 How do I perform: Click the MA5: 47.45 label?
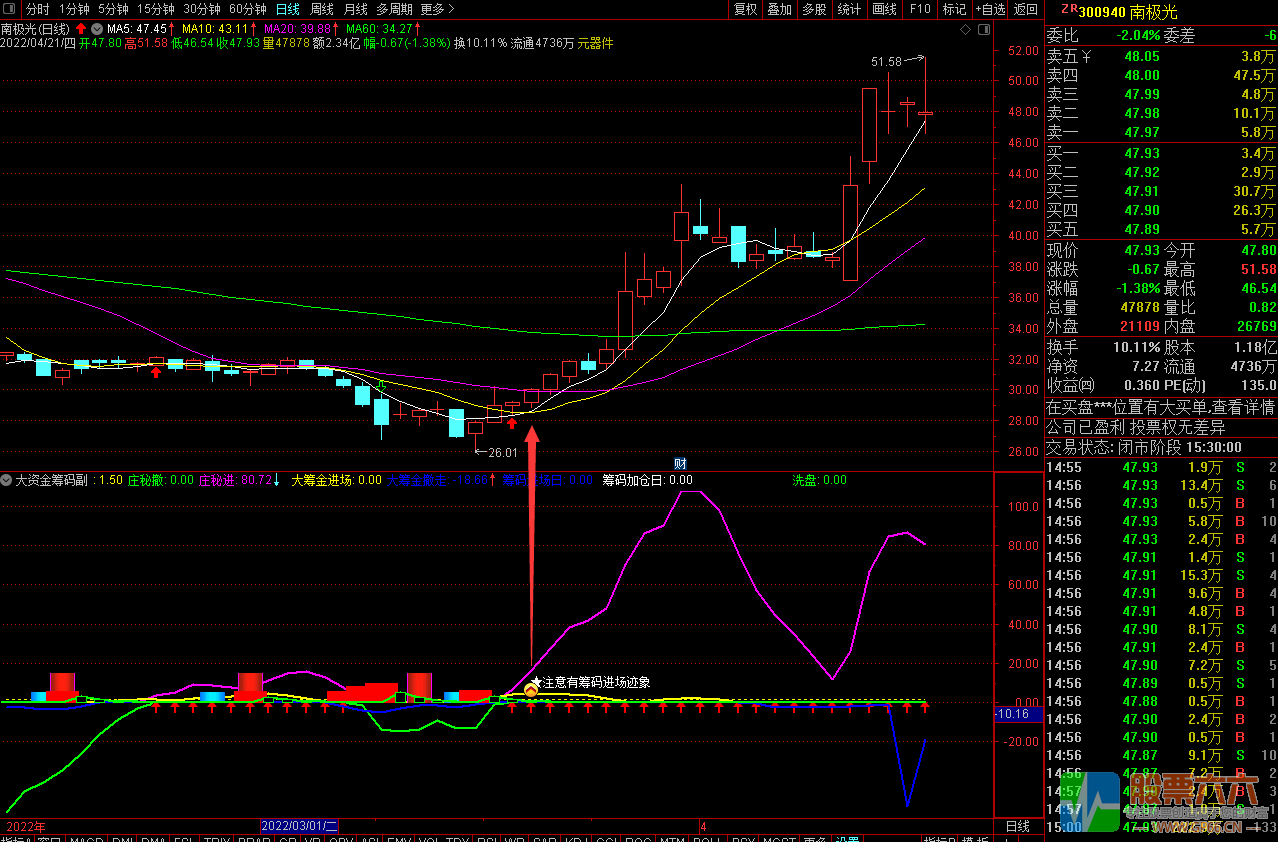point(139,28)
